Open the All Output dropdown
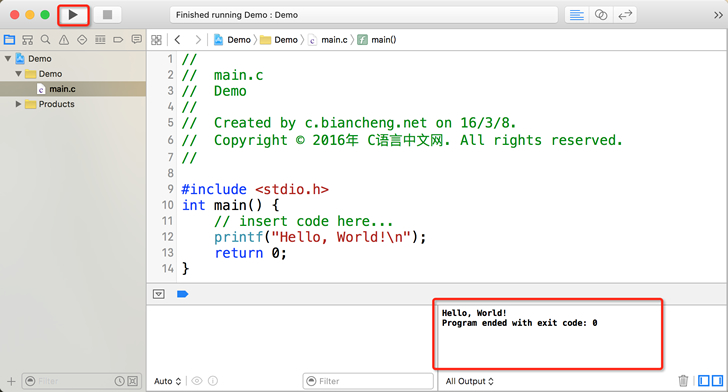 [469, 381]
